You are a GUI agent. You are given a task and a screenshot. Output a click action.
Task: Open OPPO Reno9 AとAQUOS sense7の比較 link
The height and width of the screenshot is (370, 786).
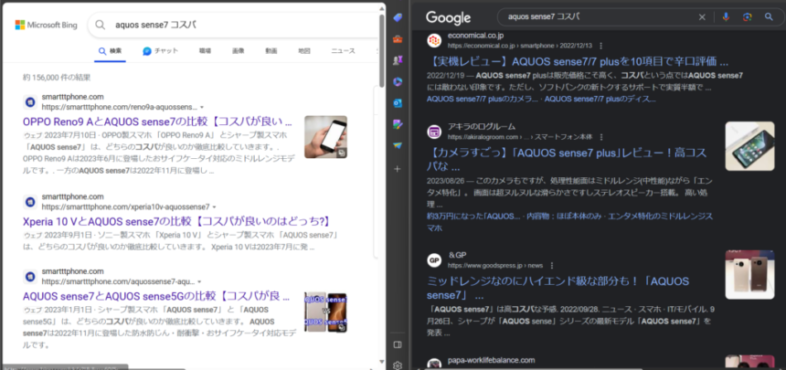click(157, 121)
